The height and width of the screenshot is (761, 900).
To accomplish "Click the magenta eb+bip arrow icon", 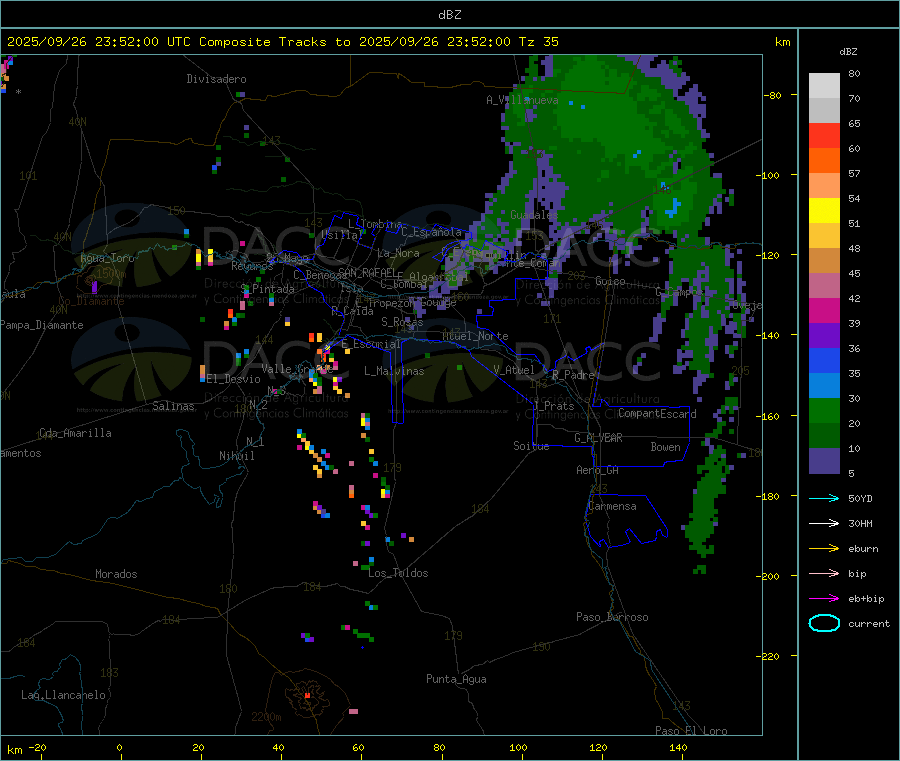I will click(x=824, y=598).
